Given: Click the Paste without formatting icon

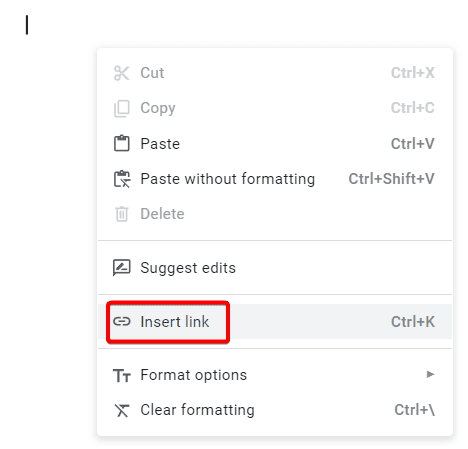Looking at the screenshot, I should tap(122, 179).
